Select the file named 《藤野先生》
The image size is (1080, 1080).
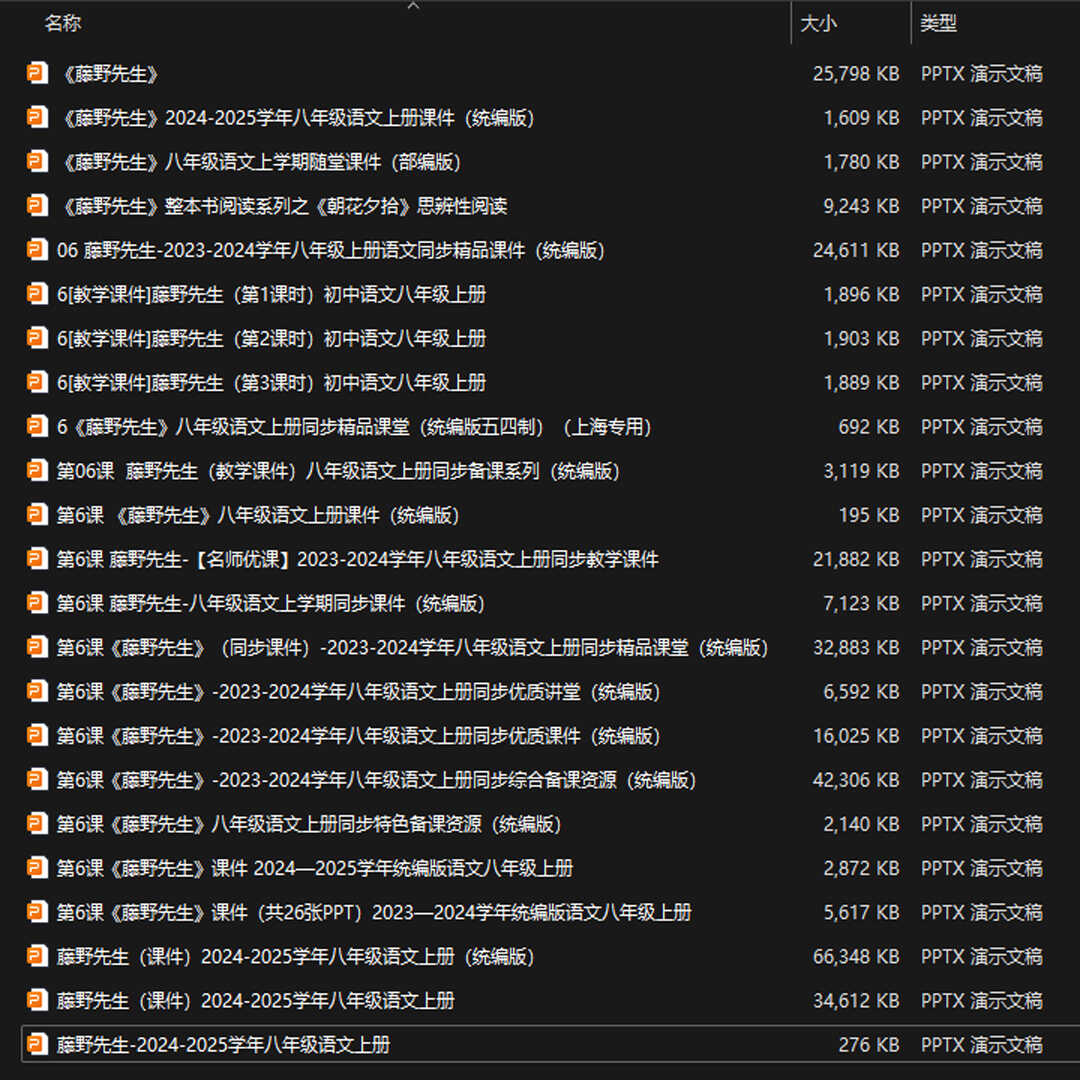[110, 74]
